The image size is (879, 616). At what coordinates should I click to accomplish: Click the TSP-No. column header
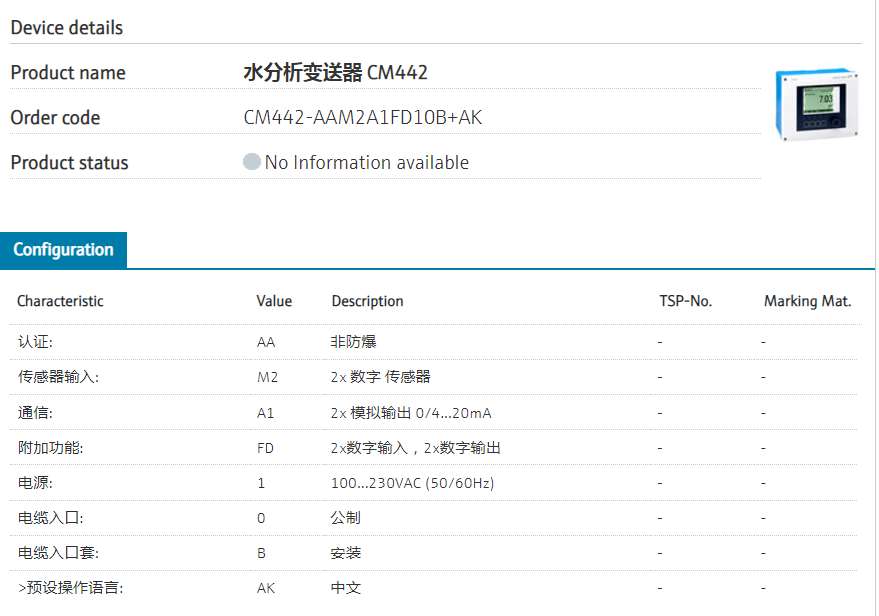[x=685, y=301]
